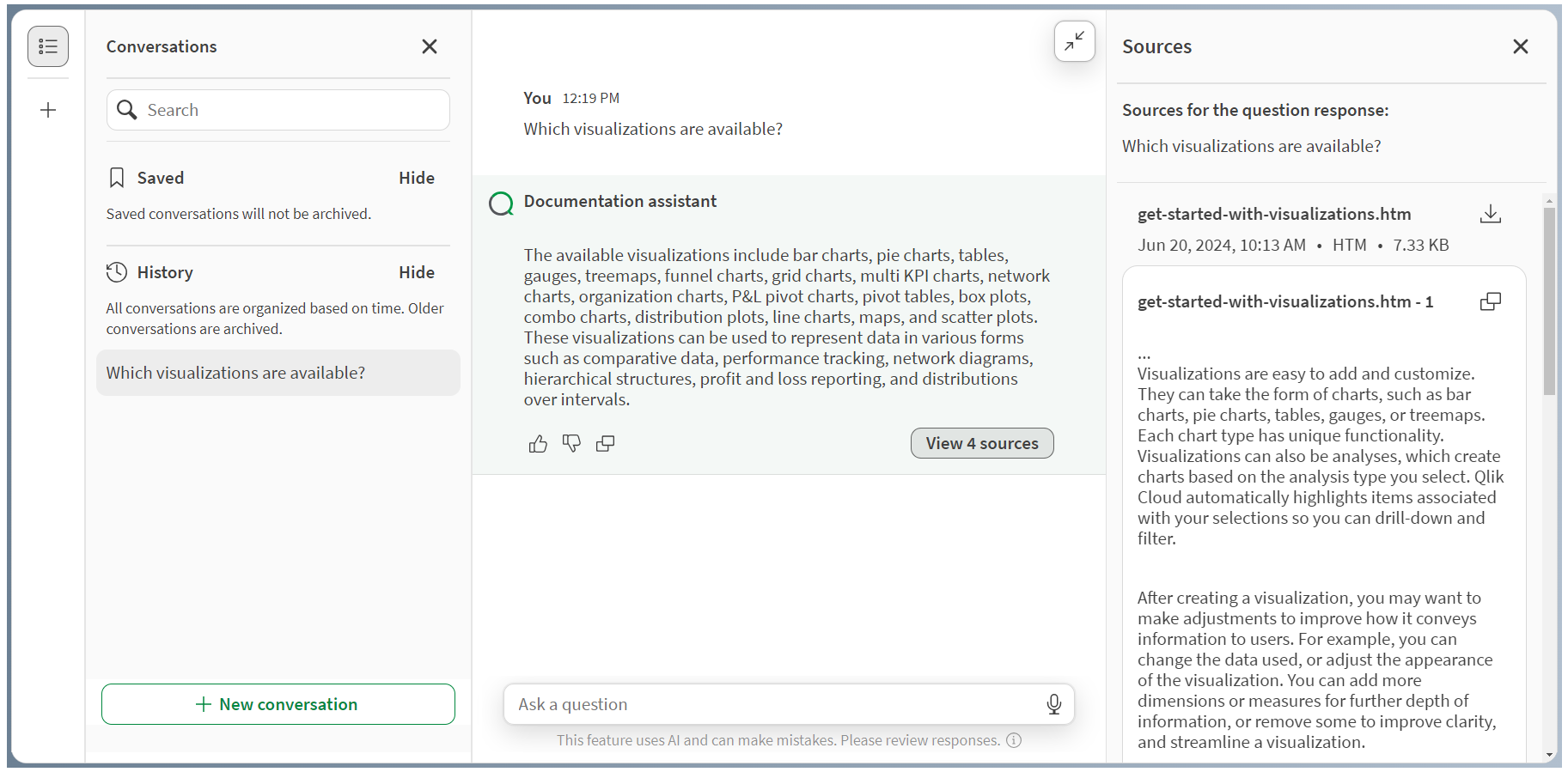Image resolution: width=1568 pixels, height=772 pixels.
Task: Select "Which visualizations are available?" history item
Action: [278, 373]
